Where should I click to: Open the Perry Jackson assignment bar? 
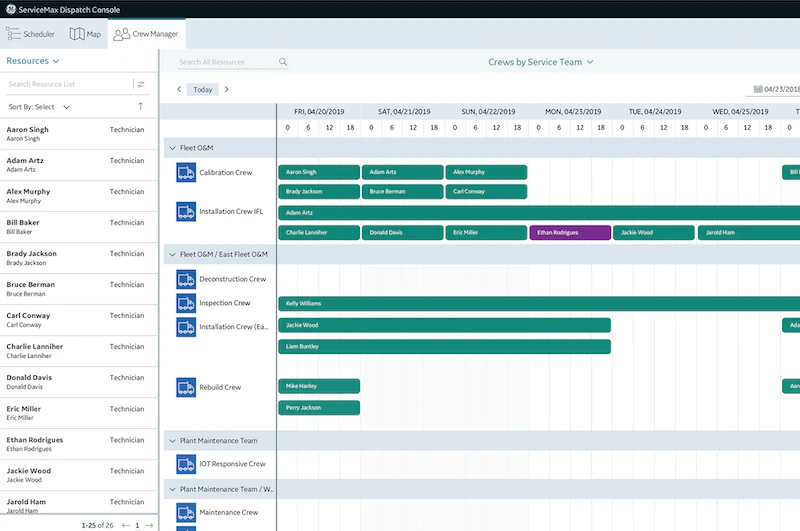point(319,408)
